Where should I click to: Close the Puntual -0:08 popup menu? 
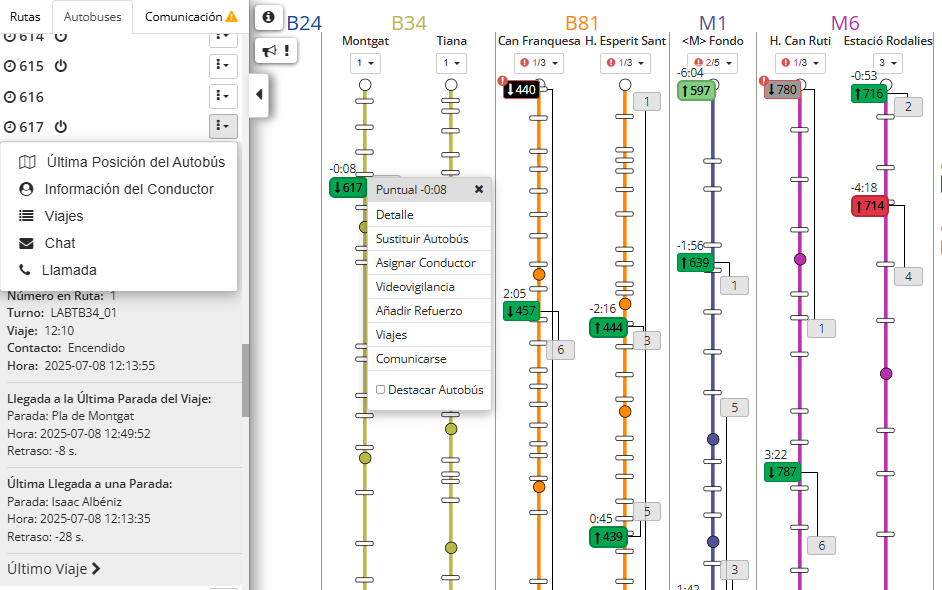coord(479,189)
